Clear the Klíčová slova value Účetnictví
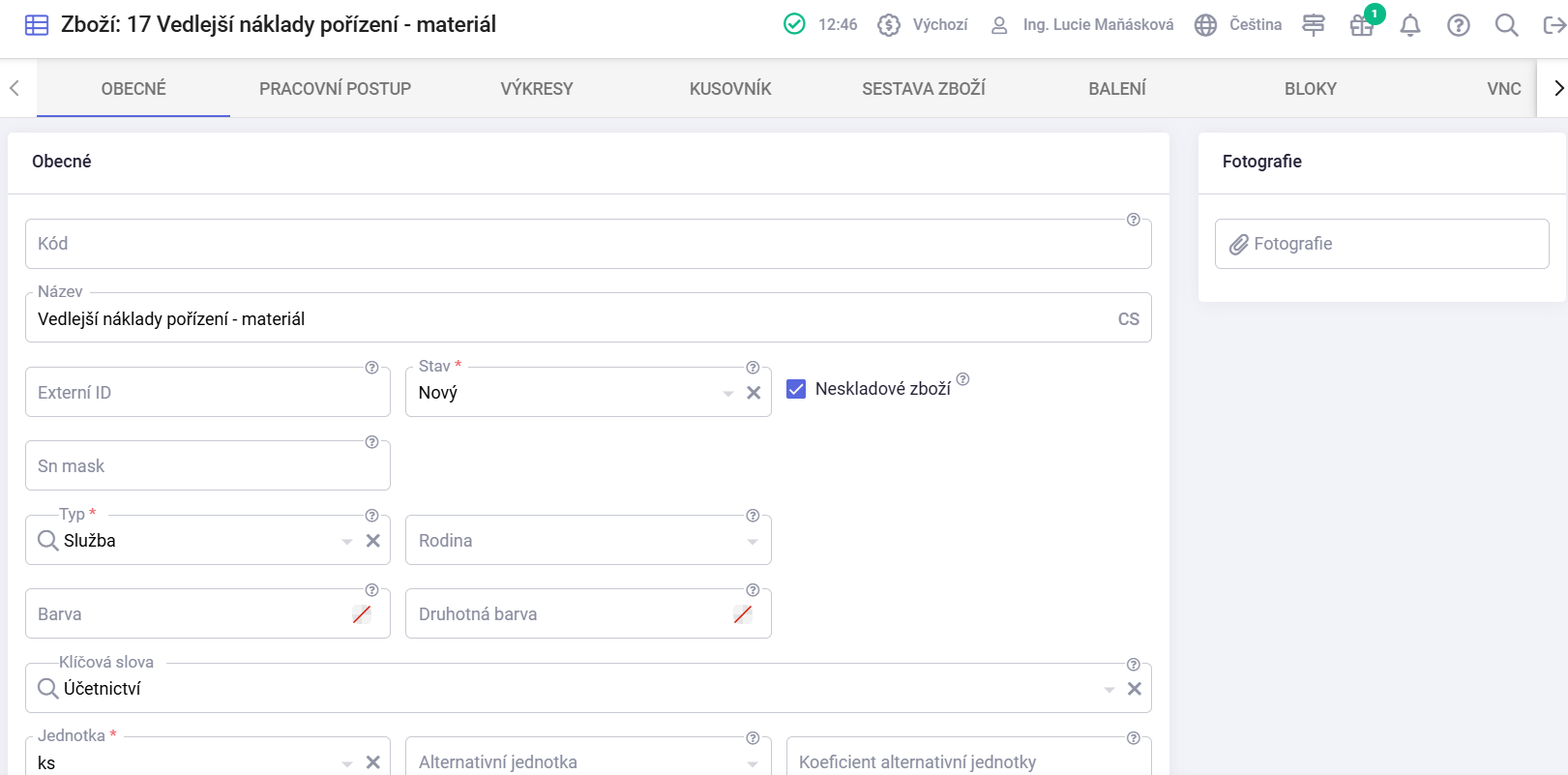Viewport: 1568px width, 775px height. pyautogui.click(x=1135, y=689)
